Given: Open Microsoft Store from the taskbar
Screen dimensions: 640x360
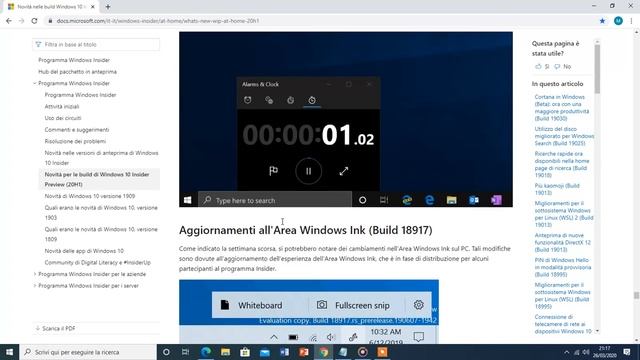Looking at the screenshot, I should click(x=245, y=352).
